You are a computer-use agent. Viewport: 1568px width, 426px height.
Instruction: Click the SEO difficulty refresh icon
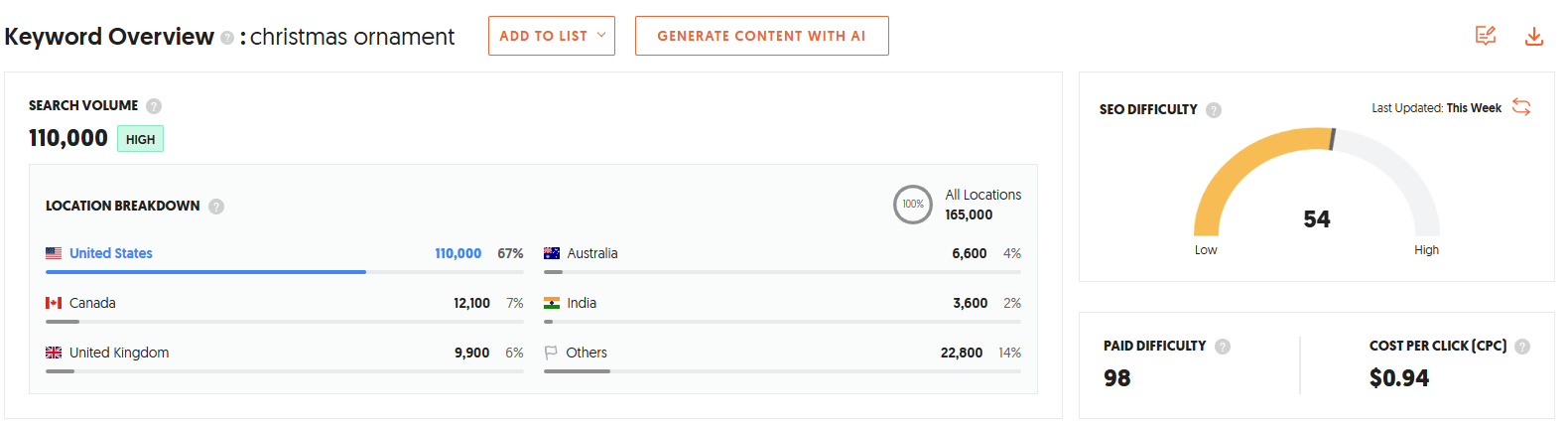[1521, 107]
